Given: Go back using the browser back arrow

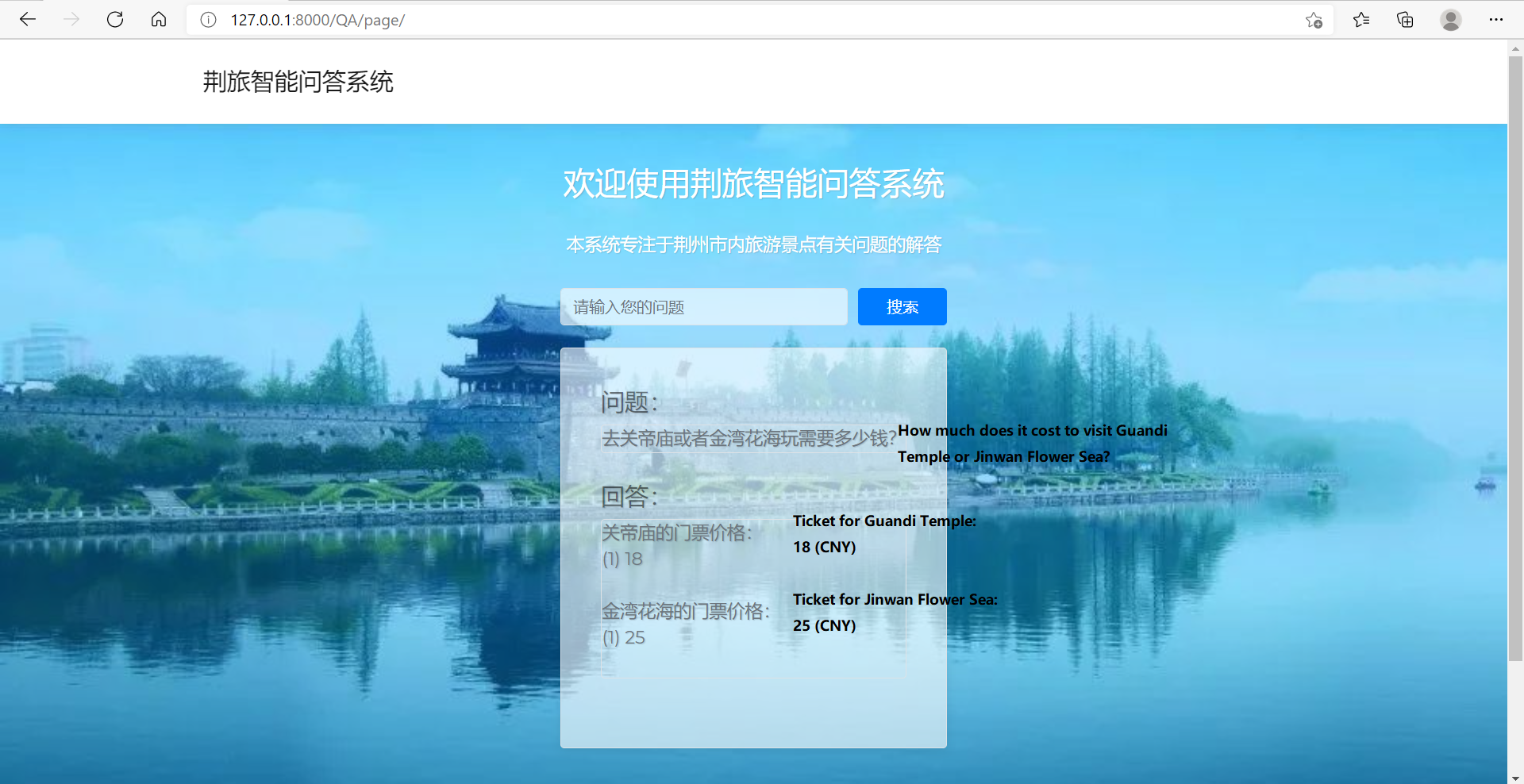Looking at the screenshot, I should 28,20.
